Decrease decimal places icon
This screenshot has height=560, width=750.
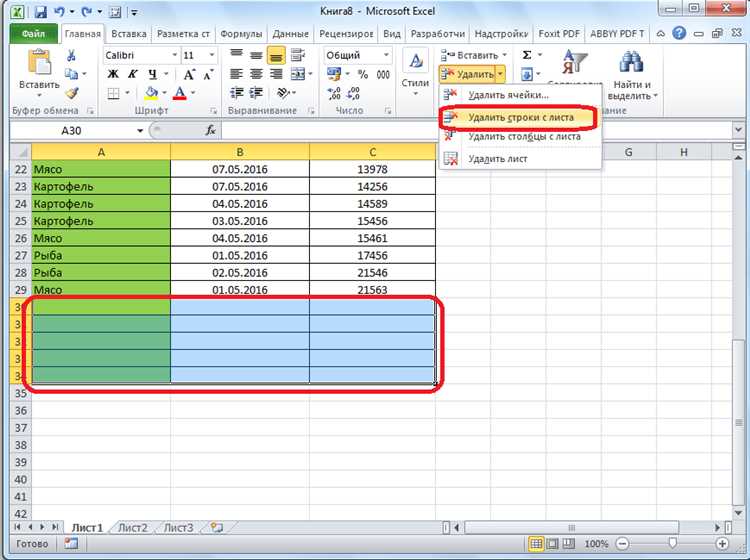[x=353, y=93]
